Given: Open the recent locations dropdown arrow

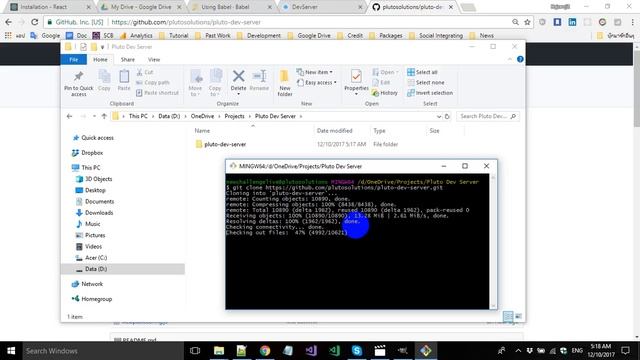Looking at the screenshot, I should coord(94,116).
